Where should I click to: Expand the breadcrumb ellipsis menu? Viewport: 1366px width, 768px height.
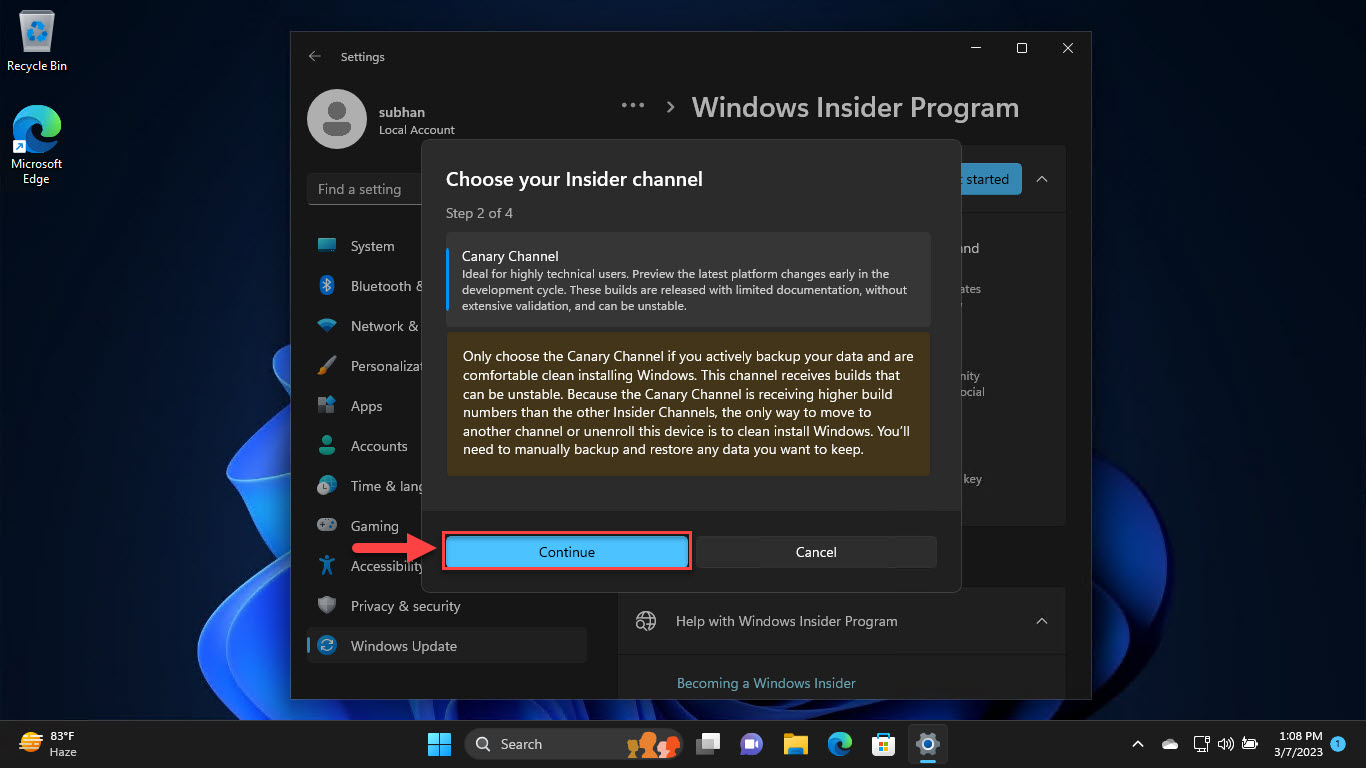633,104
